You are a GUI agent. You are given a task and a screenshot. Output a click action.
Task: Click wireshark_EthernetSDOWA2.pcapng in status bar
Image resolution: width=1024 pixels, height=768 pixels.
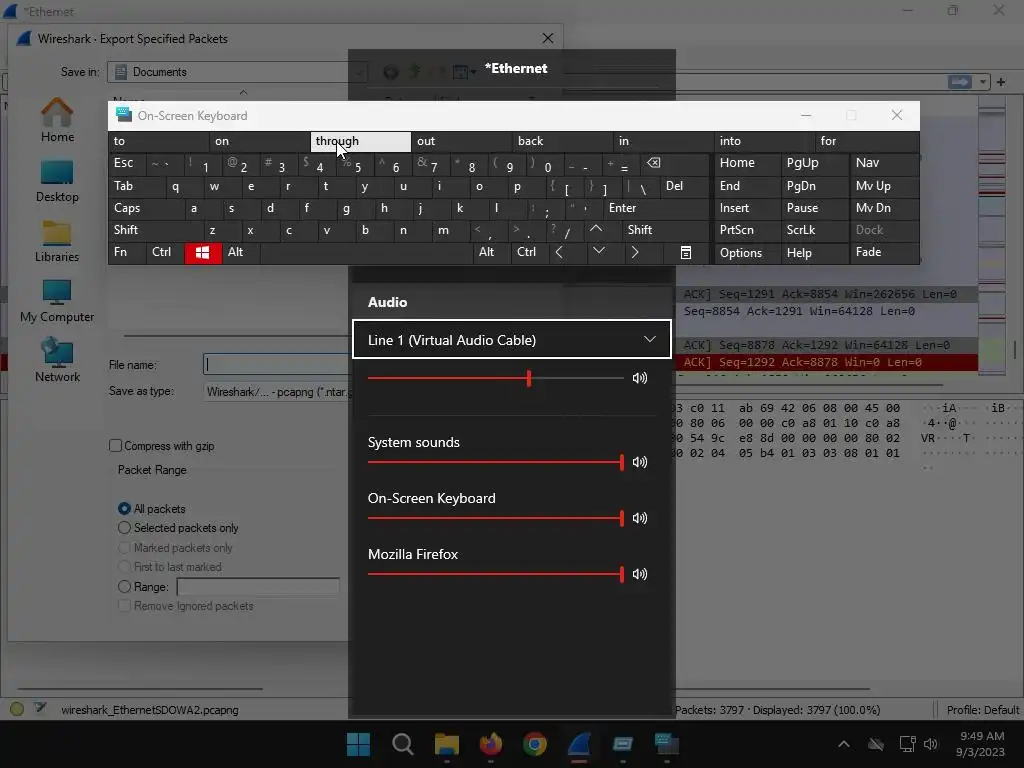pos(150,710)
